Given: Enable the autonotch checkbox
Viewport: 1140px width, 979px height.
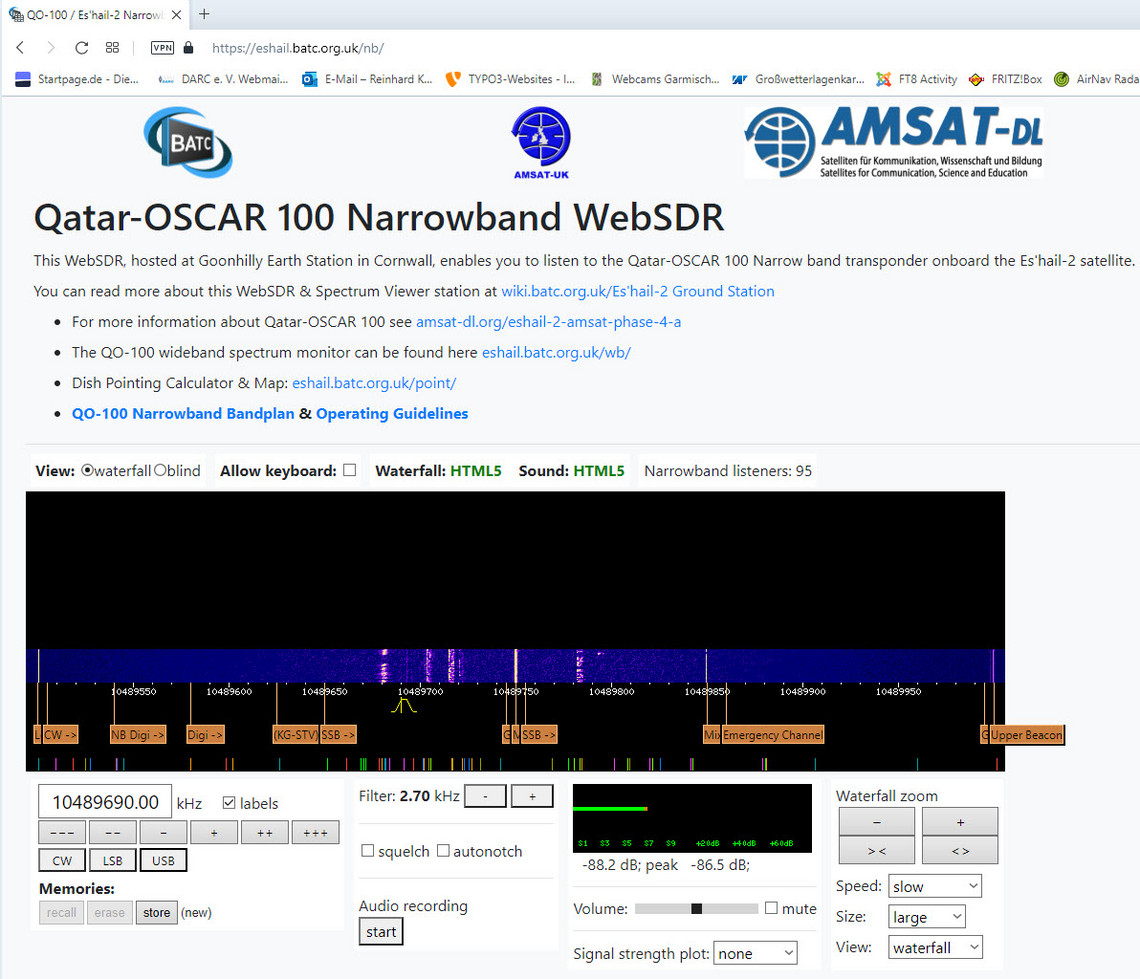Looking at the screenshot, I should [443, 850].
